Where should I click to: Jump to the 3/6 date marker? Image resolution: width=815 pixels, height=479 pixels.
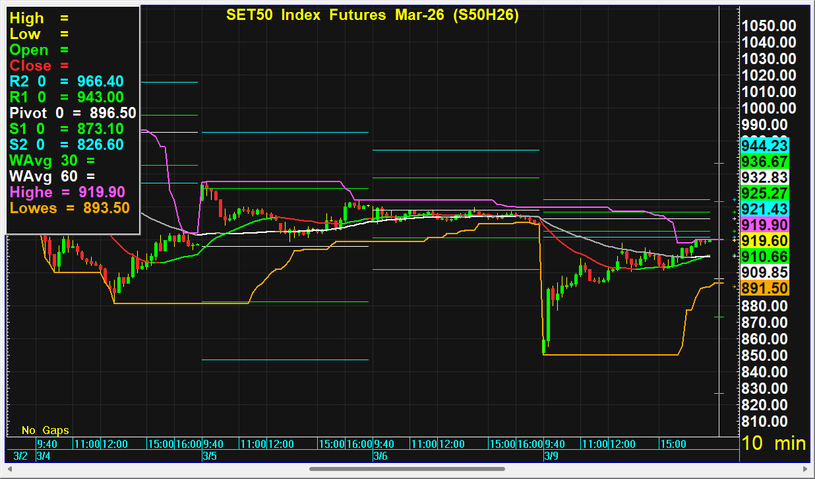pos(379,456)
